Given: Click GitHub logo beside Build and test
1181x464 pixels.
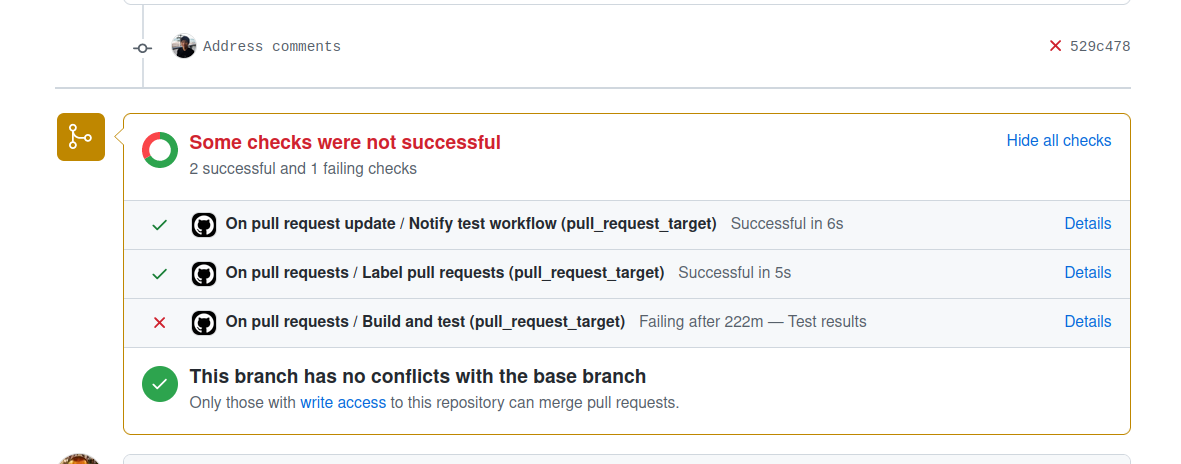Looking at the screenshot, I should tap(204, 323).
